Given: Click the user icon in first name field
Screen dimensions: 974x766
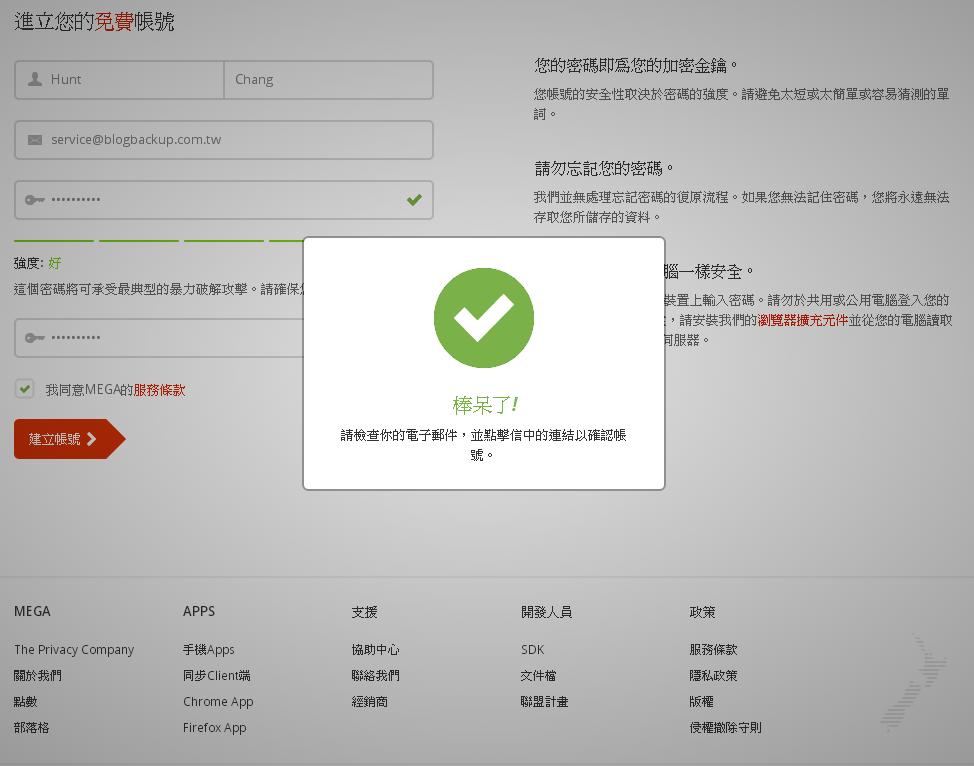Looking at the screenshot, I should tap(35, 79).
